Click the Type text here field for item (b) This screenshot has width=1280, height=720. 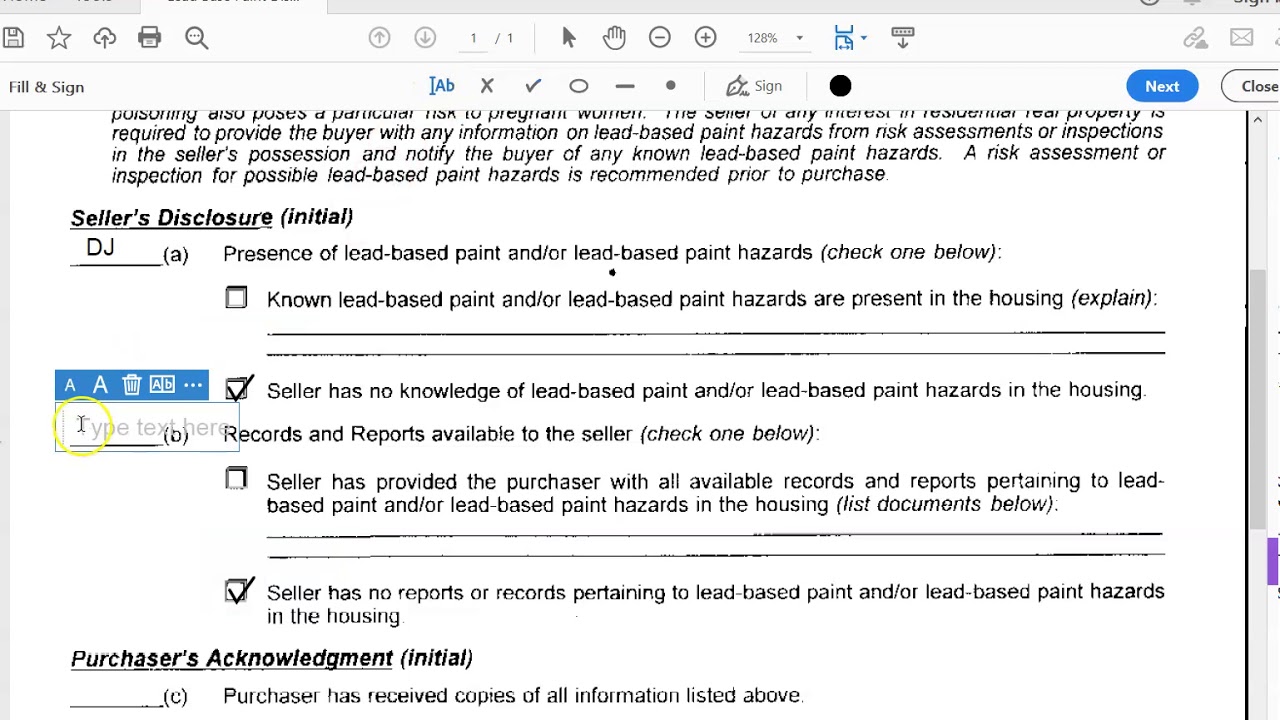[x=147, y=428]
